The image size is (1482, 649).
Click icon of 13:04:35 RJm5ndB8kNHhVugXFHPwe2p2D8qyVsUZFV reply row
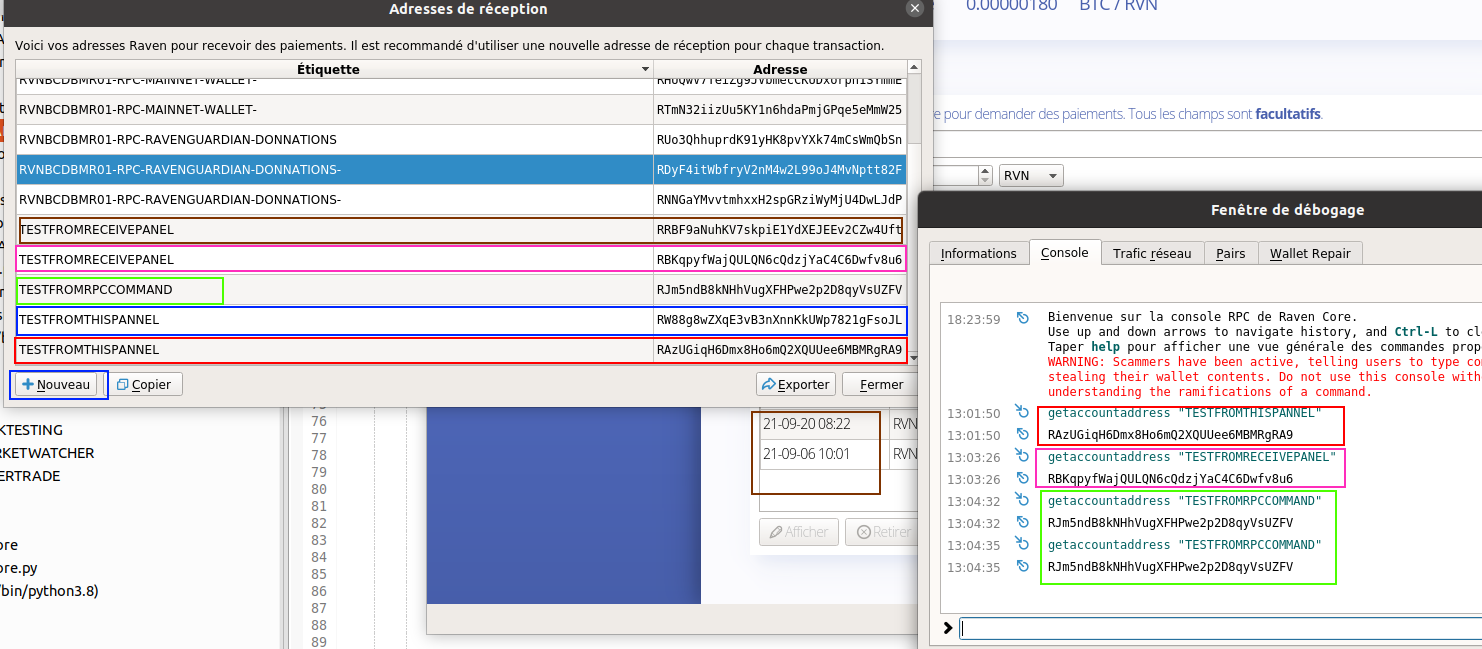point(1022,566)
